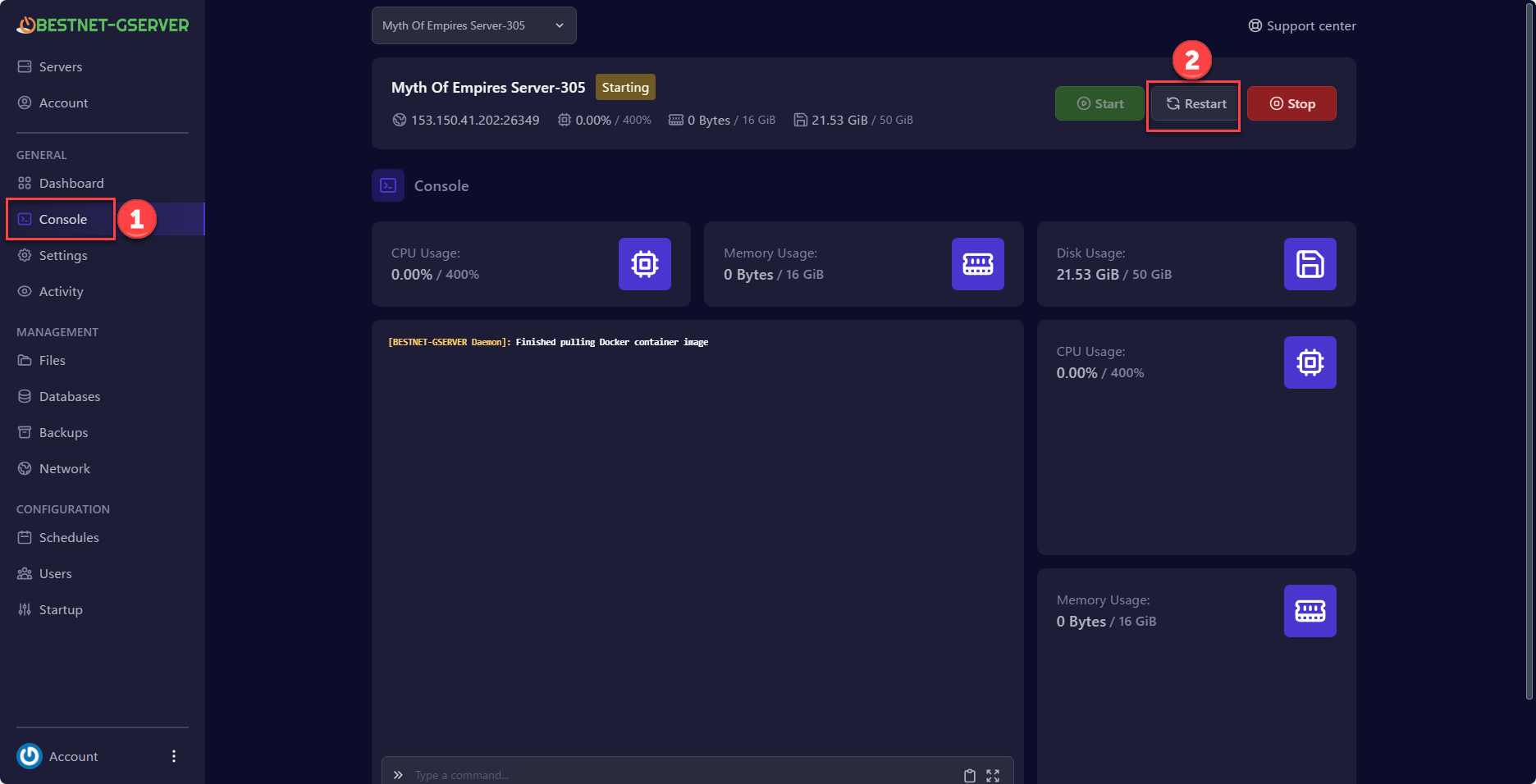Open Schedules configuration
Screen dimensions: 1536x784
[69, 537]
